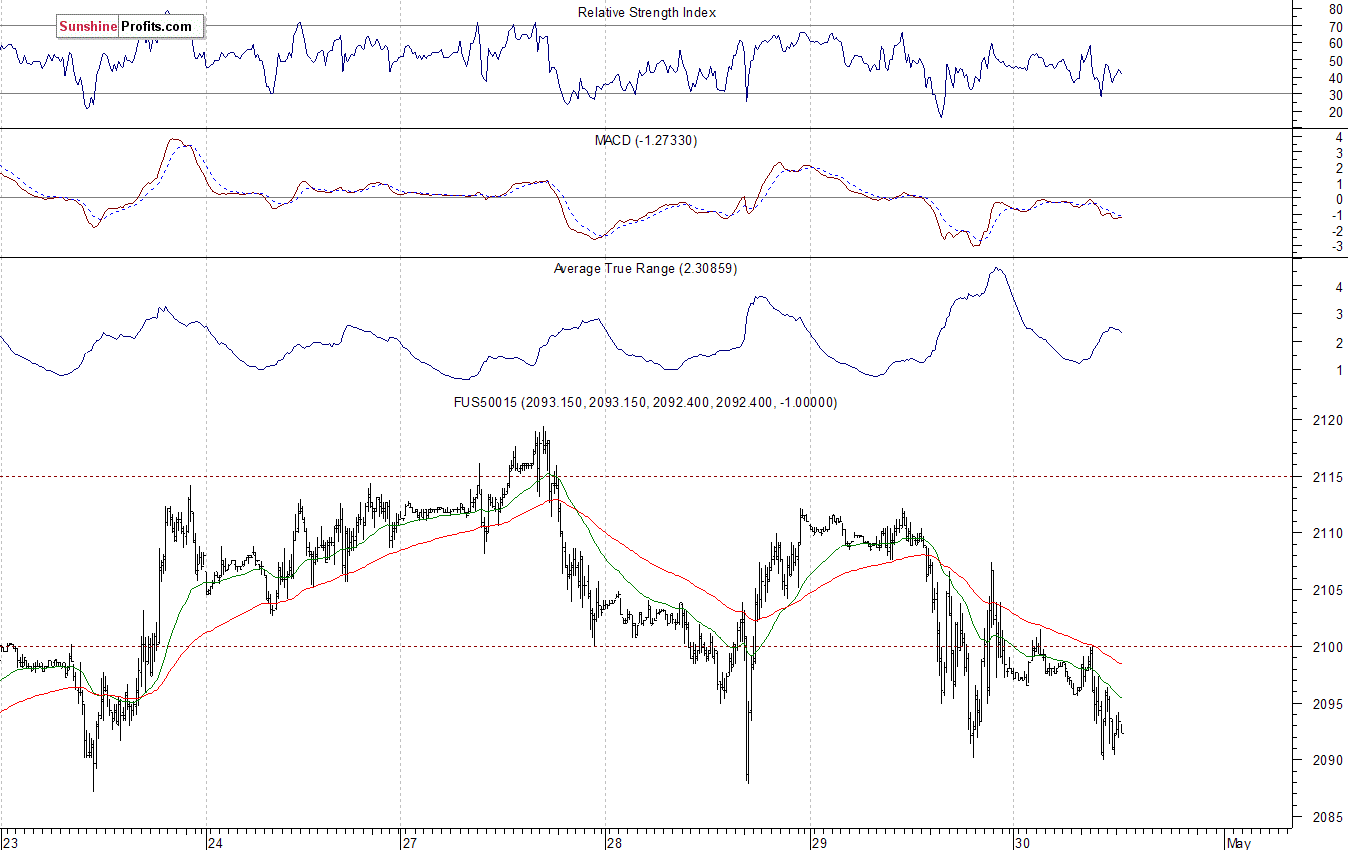Click the date label 28 on time axis
Viewport: 1348px width, 850px height.
615,842
